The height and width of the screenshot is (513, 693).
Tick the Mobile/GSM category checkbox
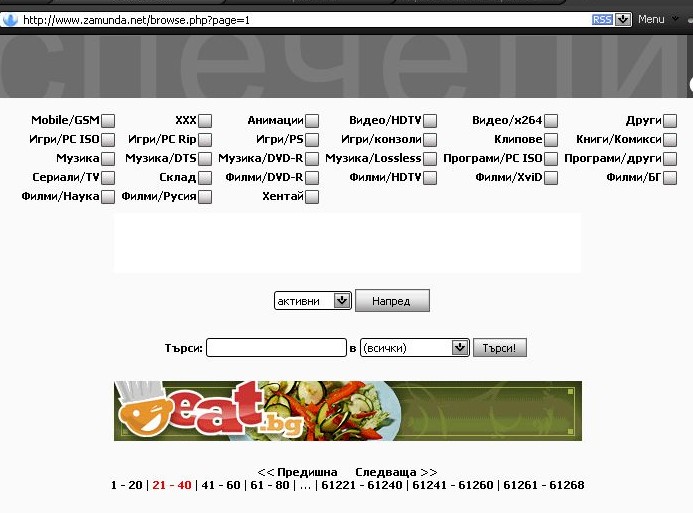[108, 121]
